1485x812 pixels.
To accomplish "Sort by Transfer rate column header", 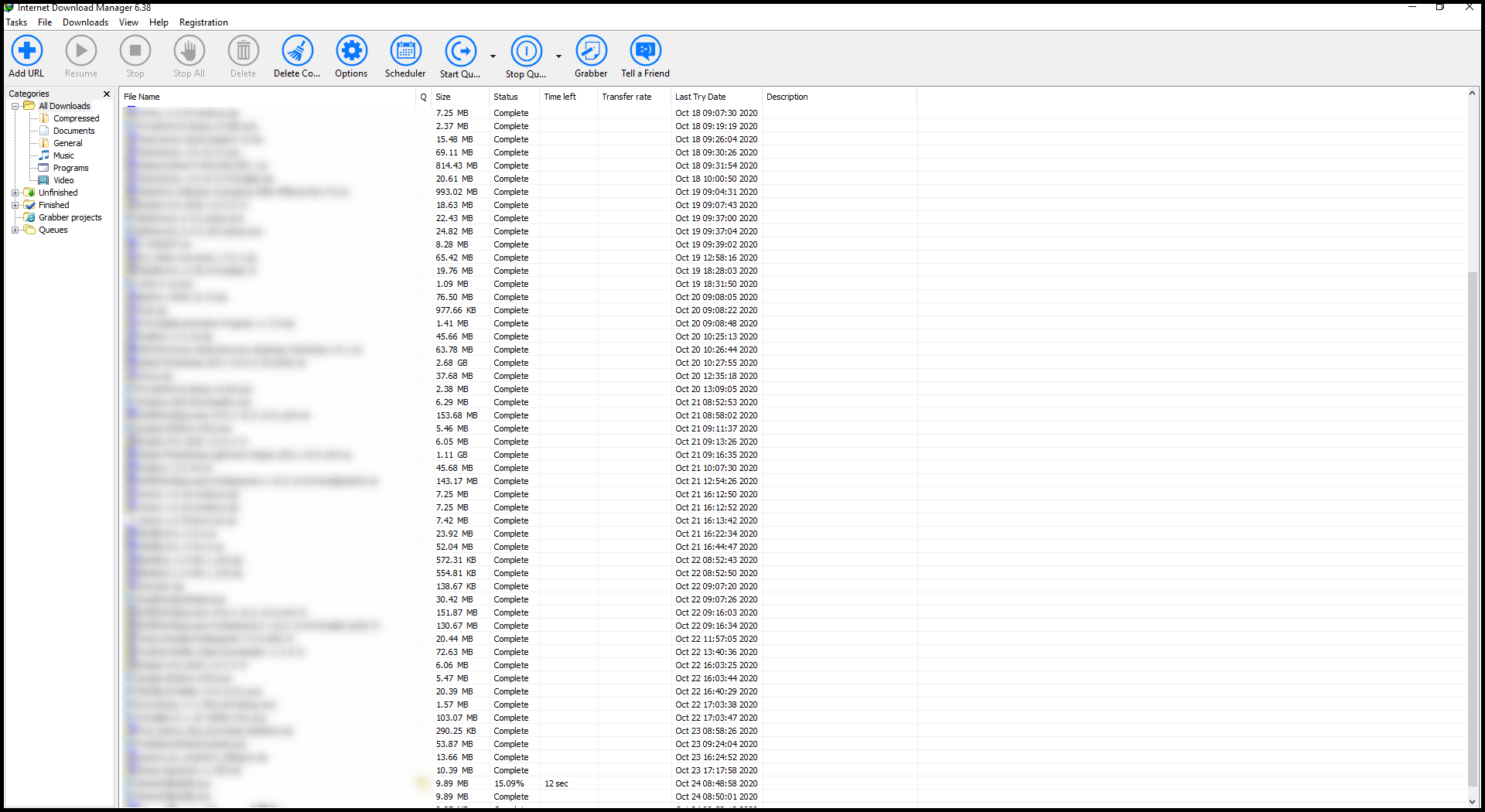I will (x=634, y=97).
